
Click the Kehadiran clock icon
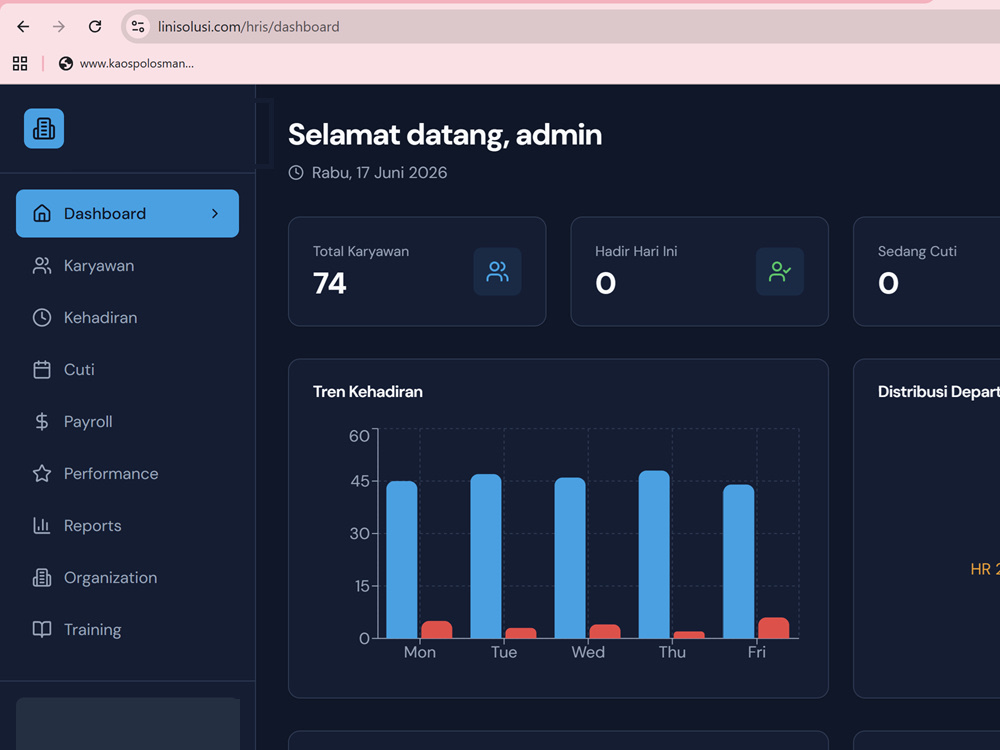click(42, 318)
